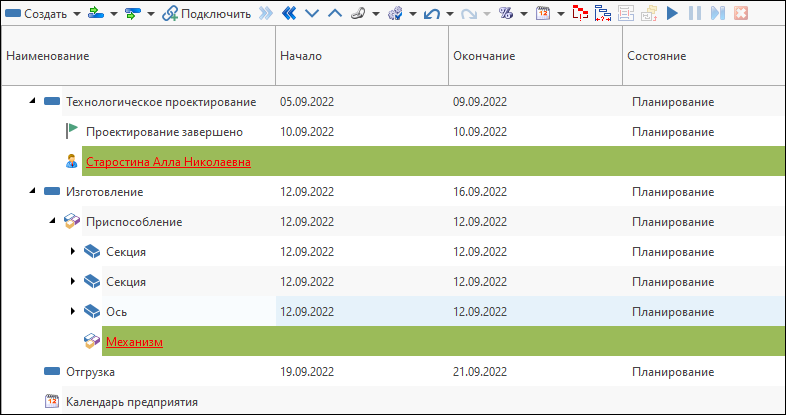
Task: Open the Создать dropdown arrow
Action: click(76, 14)
